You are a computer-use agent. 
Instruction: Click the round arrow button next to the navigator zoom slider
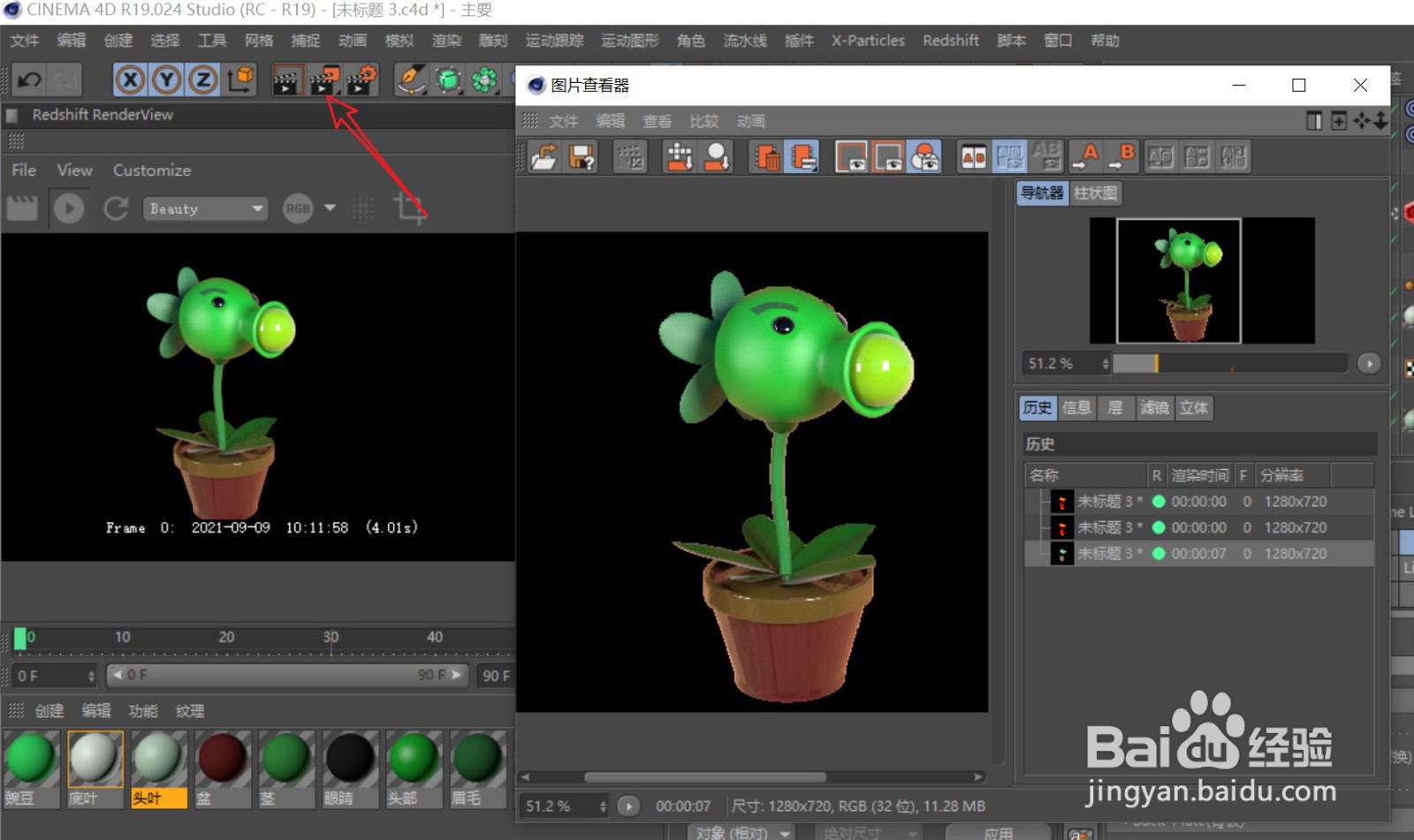click(x=1369, y=363)
